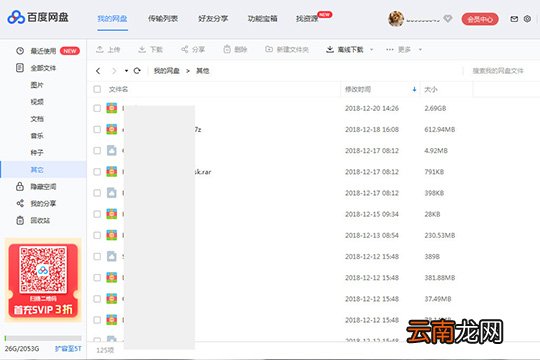Click the Baidu Netdisk cloud logo
Viewport: 540px width, 360px height.
click(x=16, y=17)
